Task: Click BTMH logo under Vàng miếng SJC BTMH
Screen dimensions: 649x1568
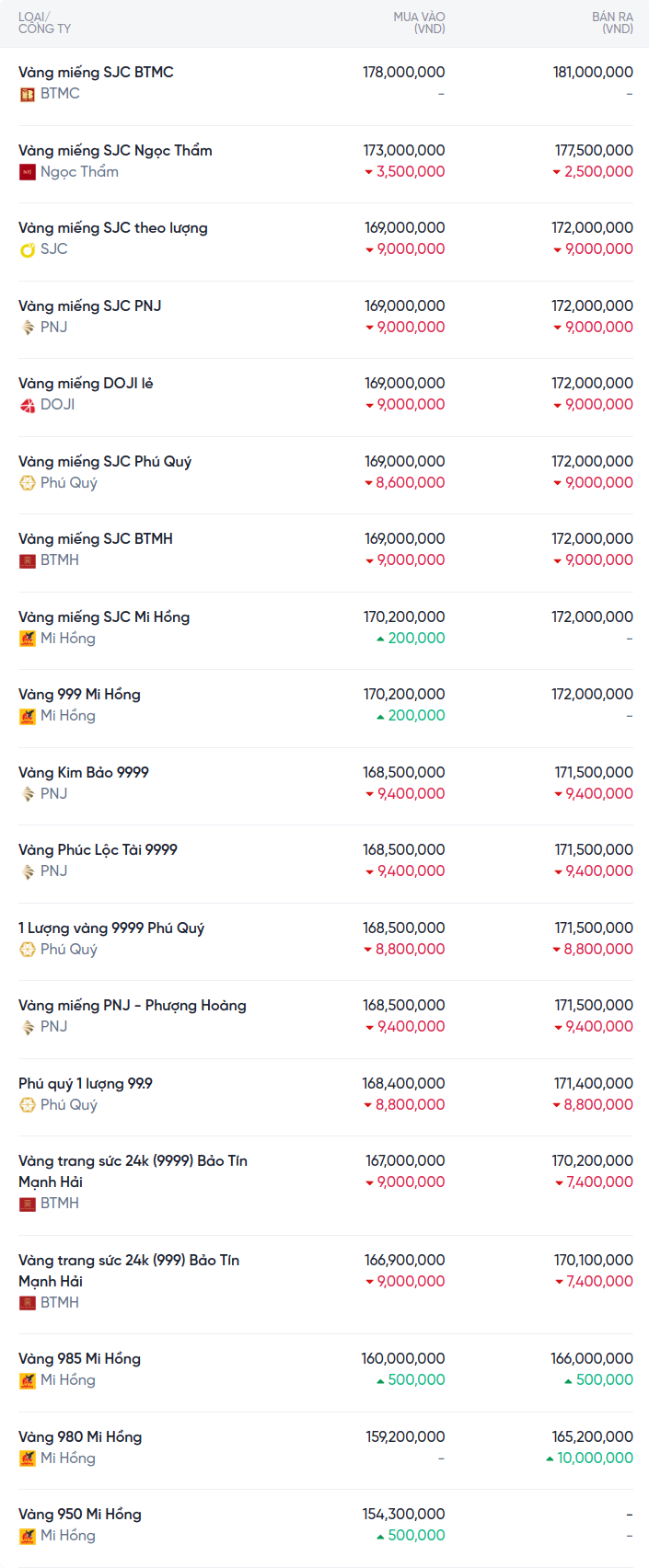Action: (x=28, y=560)
